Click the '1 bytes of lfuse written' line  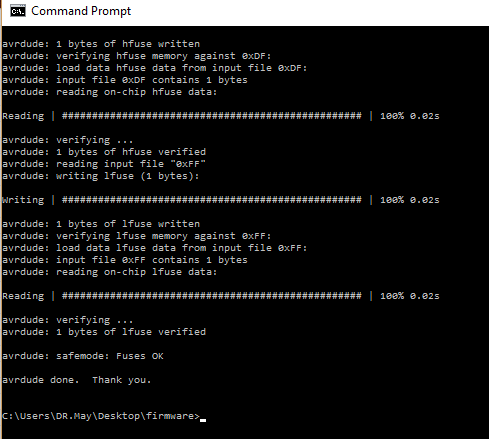pos(101,224)
